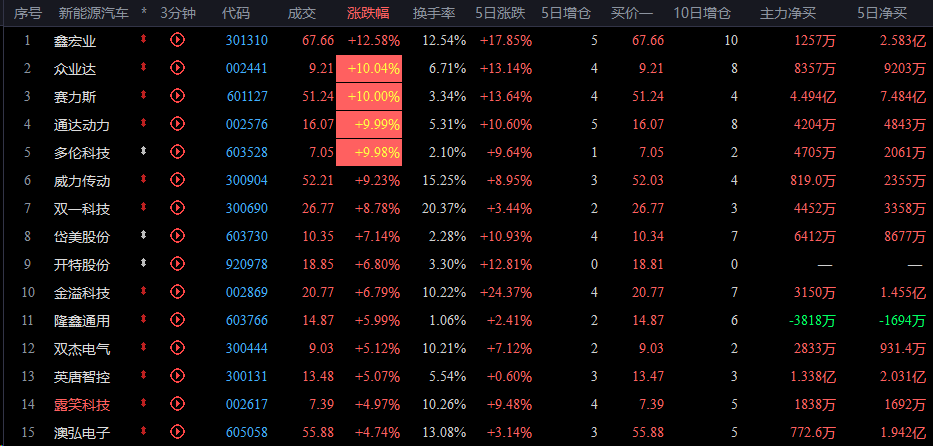
Task: Click the asterisk column header
Action: click(x=144, y=13)
